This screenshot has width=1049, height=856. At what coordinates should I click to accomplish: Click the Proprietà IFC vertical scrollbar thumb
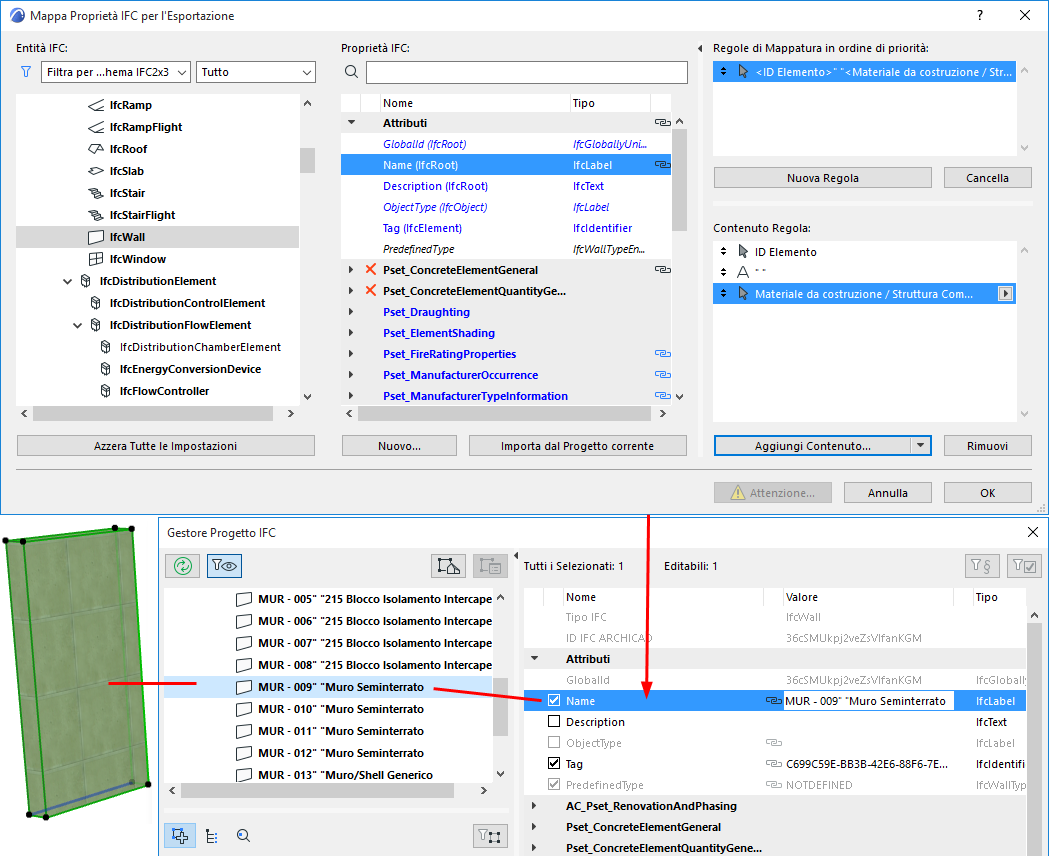[679, 179]
